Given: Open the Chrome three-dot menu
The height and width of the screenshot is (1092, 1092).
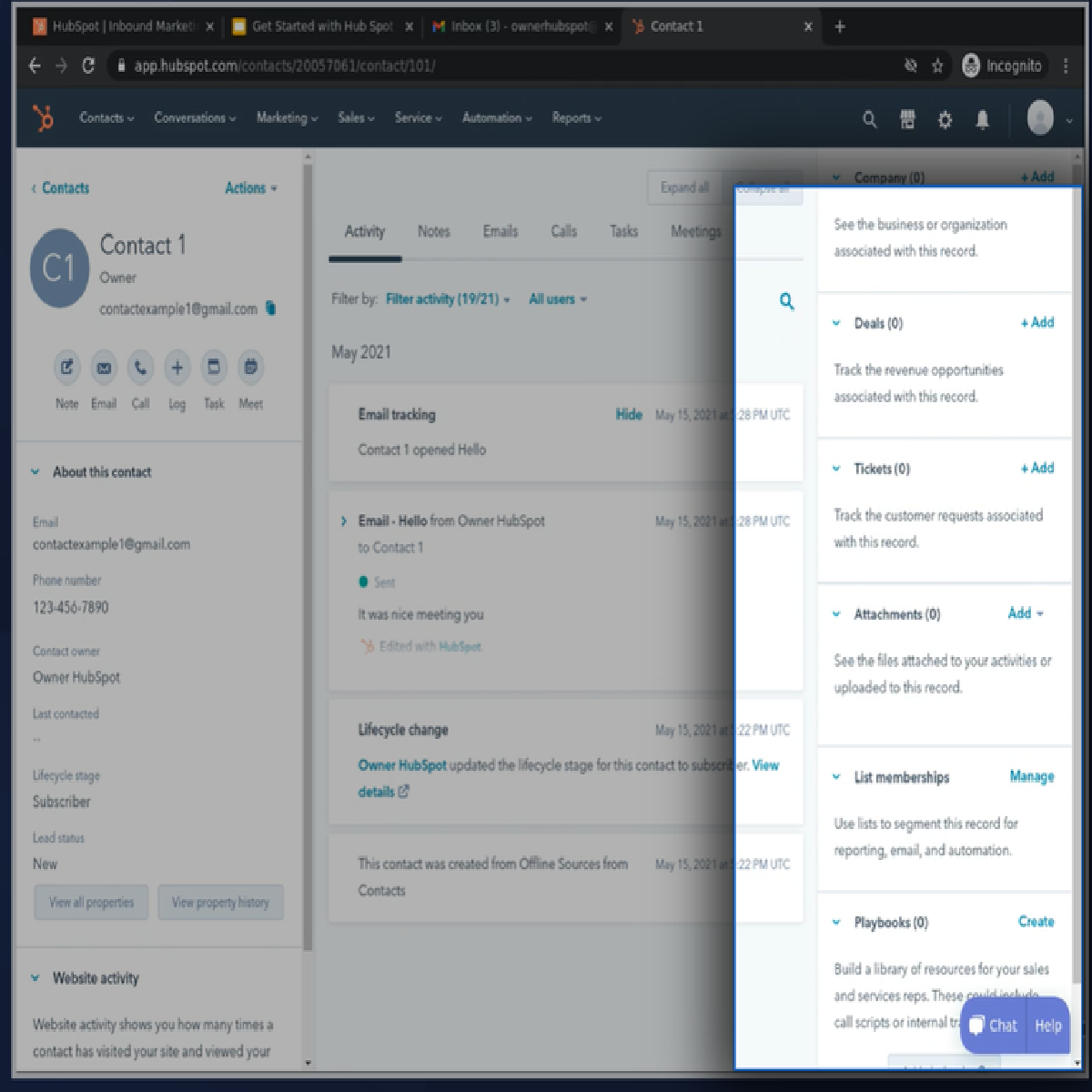Looking at the screenshot, I should pos(1066,66).
